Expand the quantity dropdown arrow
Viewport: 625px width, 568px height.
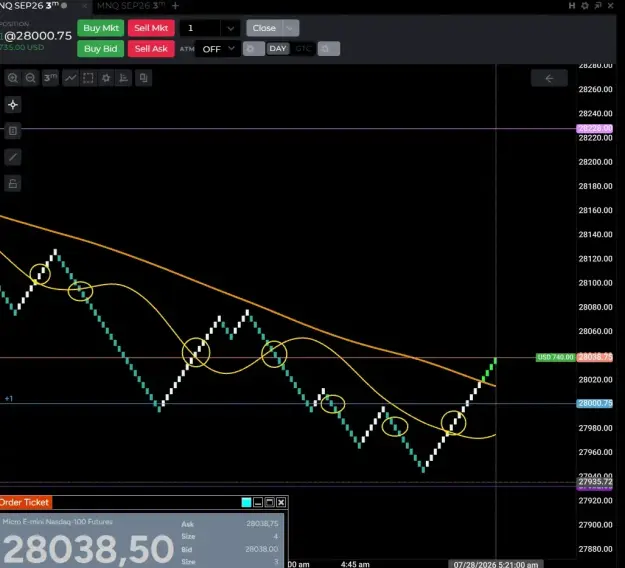230,28
